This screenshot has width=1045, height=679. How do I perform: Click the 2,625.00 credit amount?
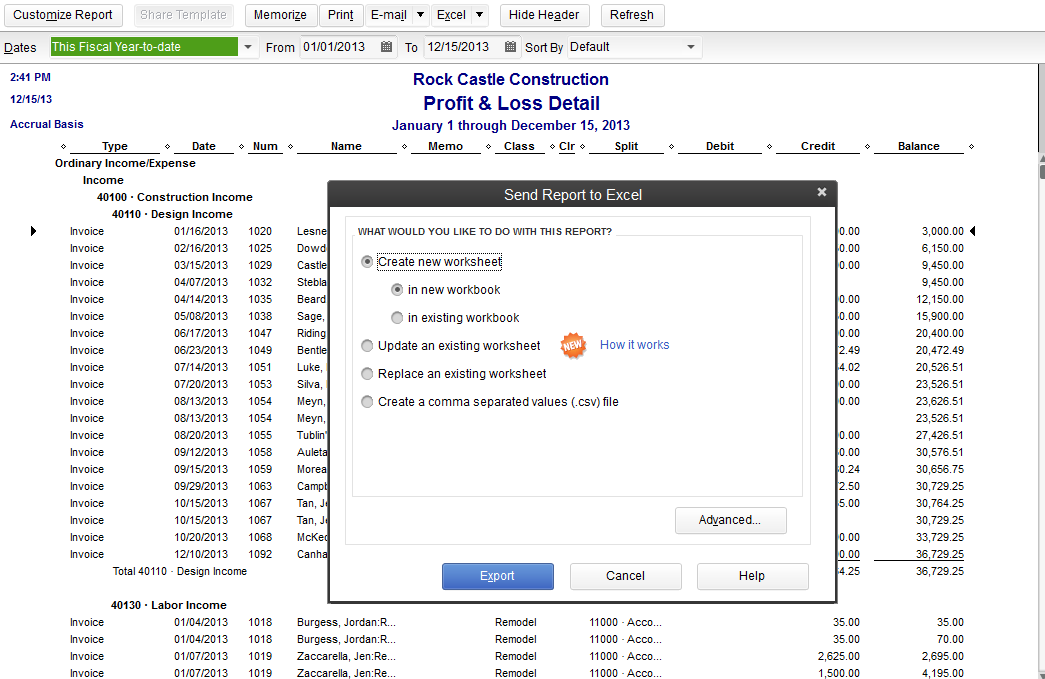pyautogui.click(x=838, y=656)
